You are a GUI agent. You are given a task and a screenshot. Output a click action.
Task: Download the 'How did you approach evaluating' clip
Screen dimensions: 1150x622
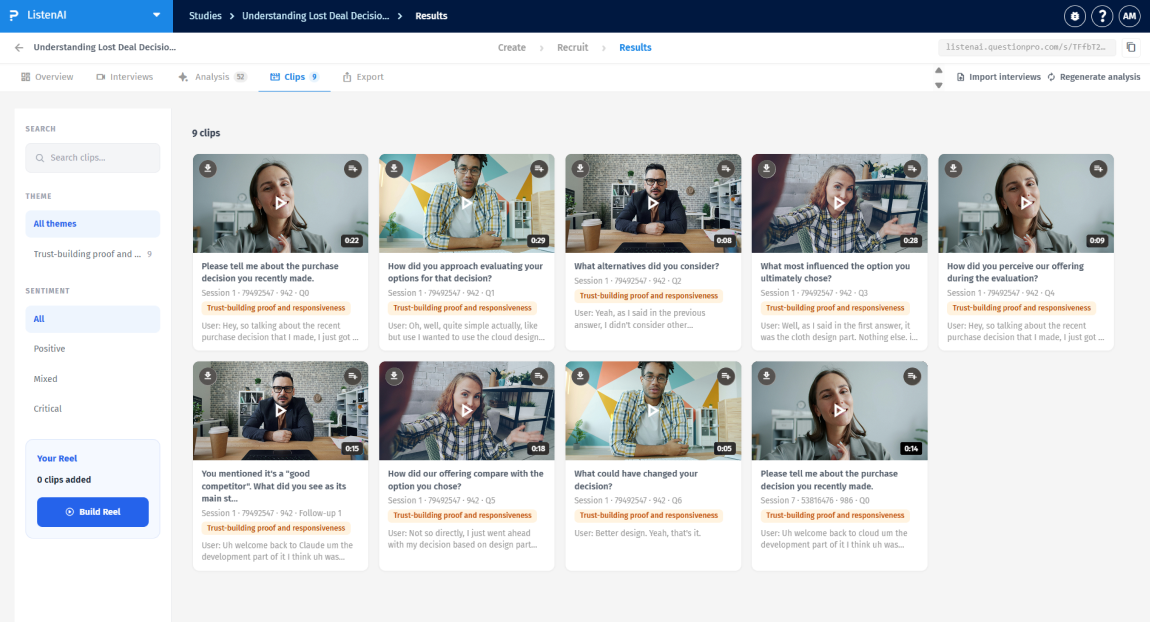coord(395,169)
